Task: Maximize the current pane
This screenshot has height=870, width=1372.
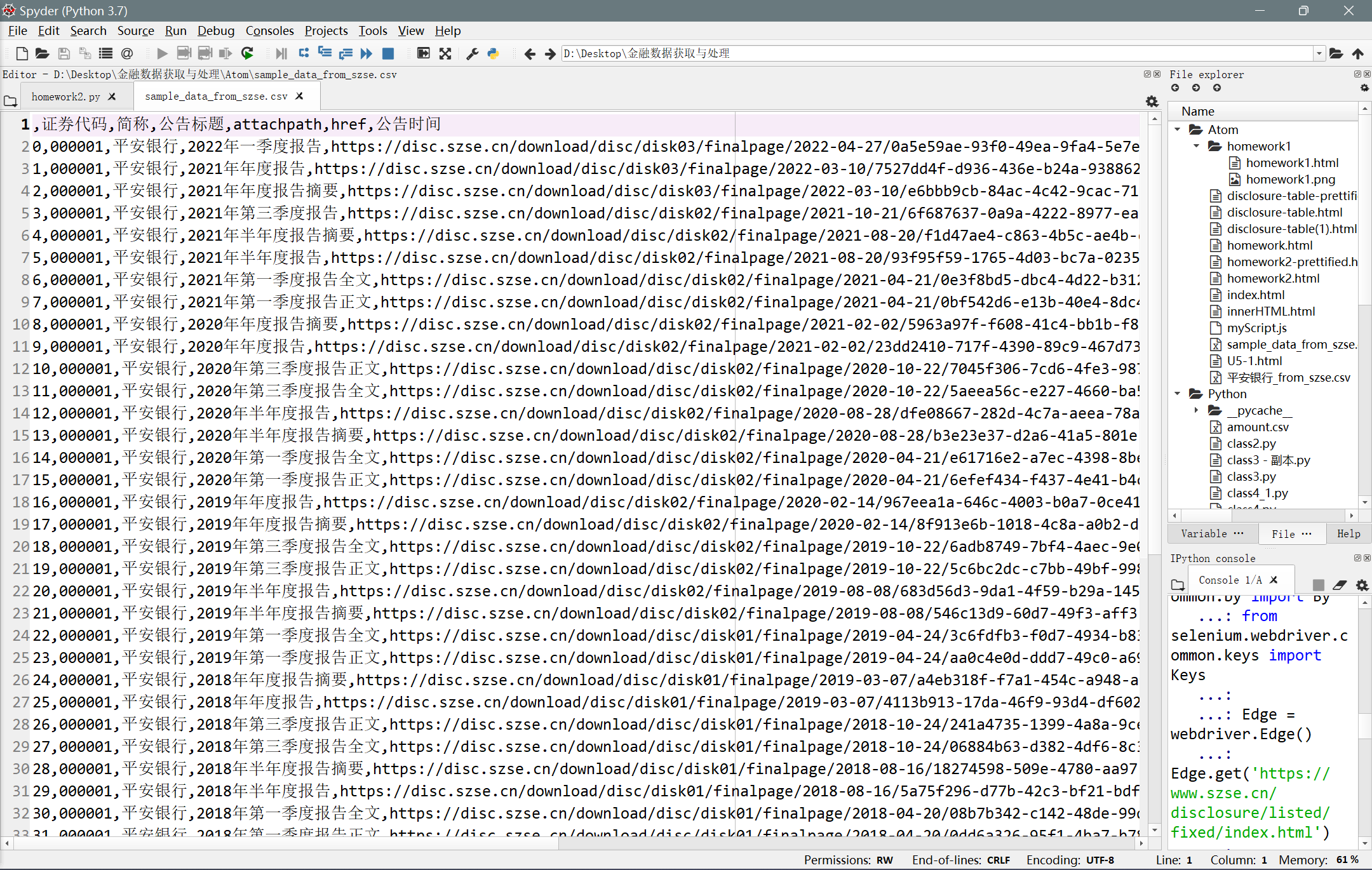Action: [423, 54]
